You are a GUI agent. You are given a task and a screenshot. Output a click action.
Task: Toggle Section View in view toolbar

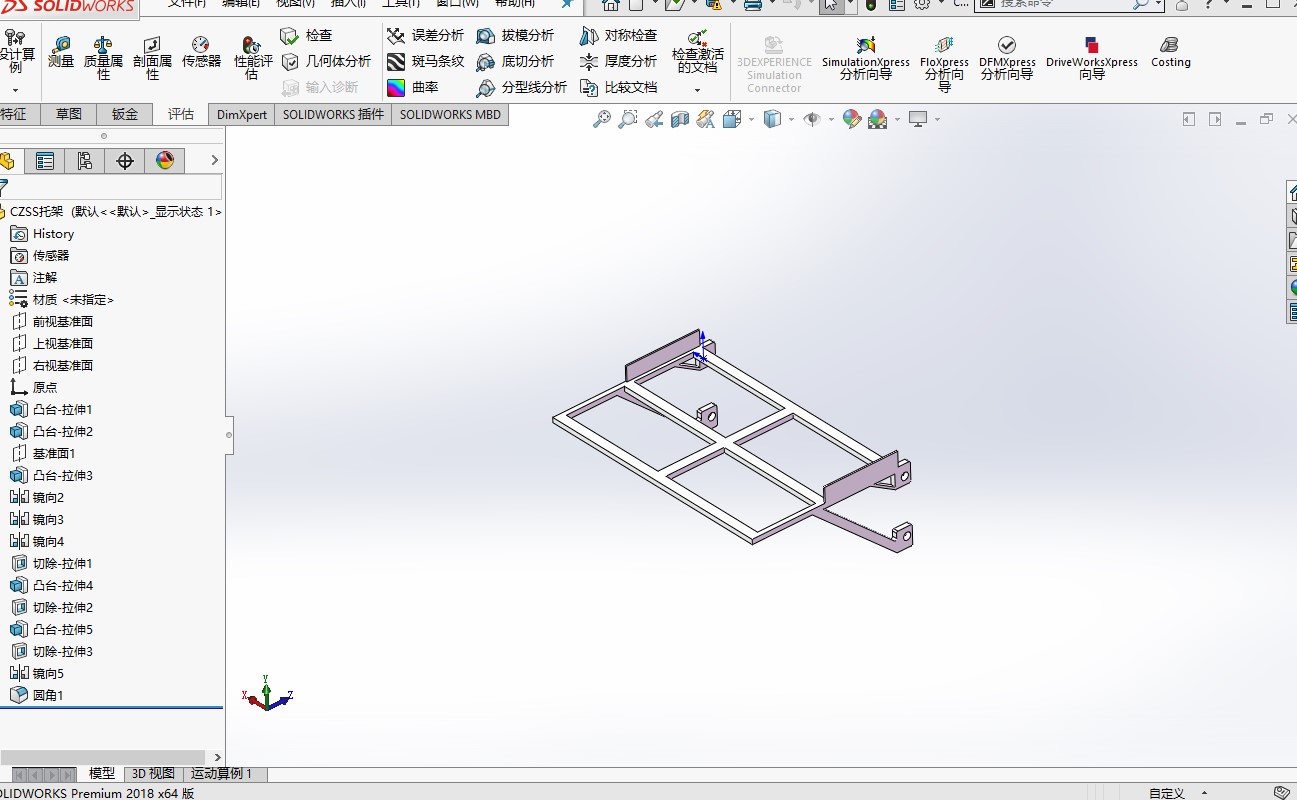click(x=680, y=120)
